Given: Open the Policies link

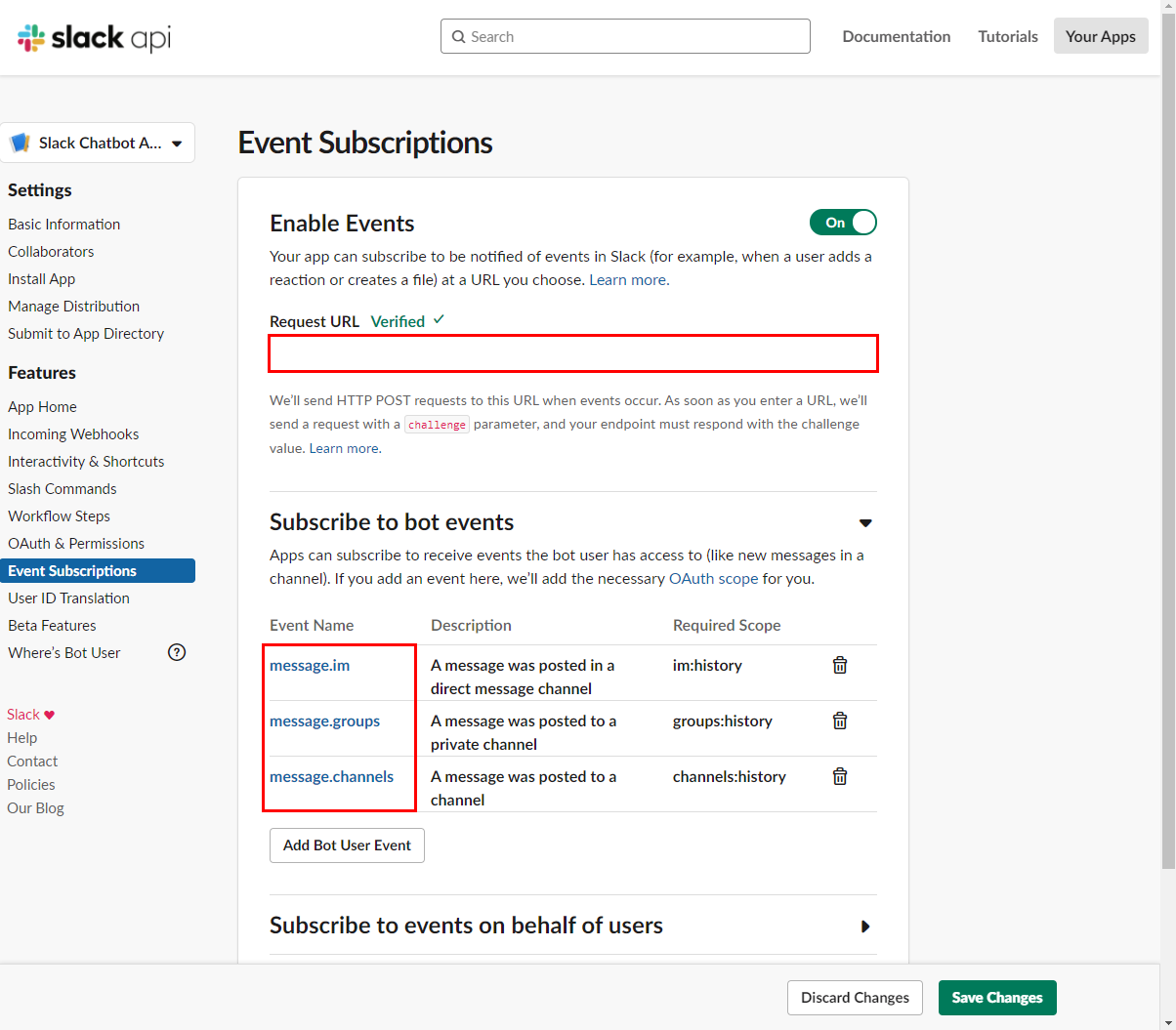Looking at the screenshot, I should 31,785.
